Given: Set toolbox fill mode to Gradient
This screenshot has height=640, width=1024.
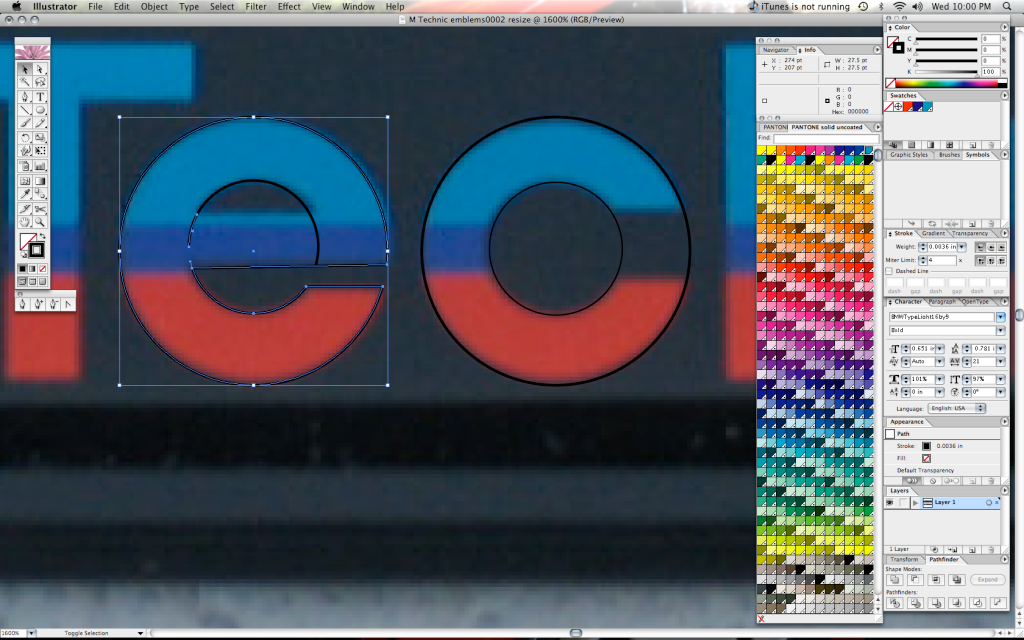Looking at the screenshot, I should (32, 268).
